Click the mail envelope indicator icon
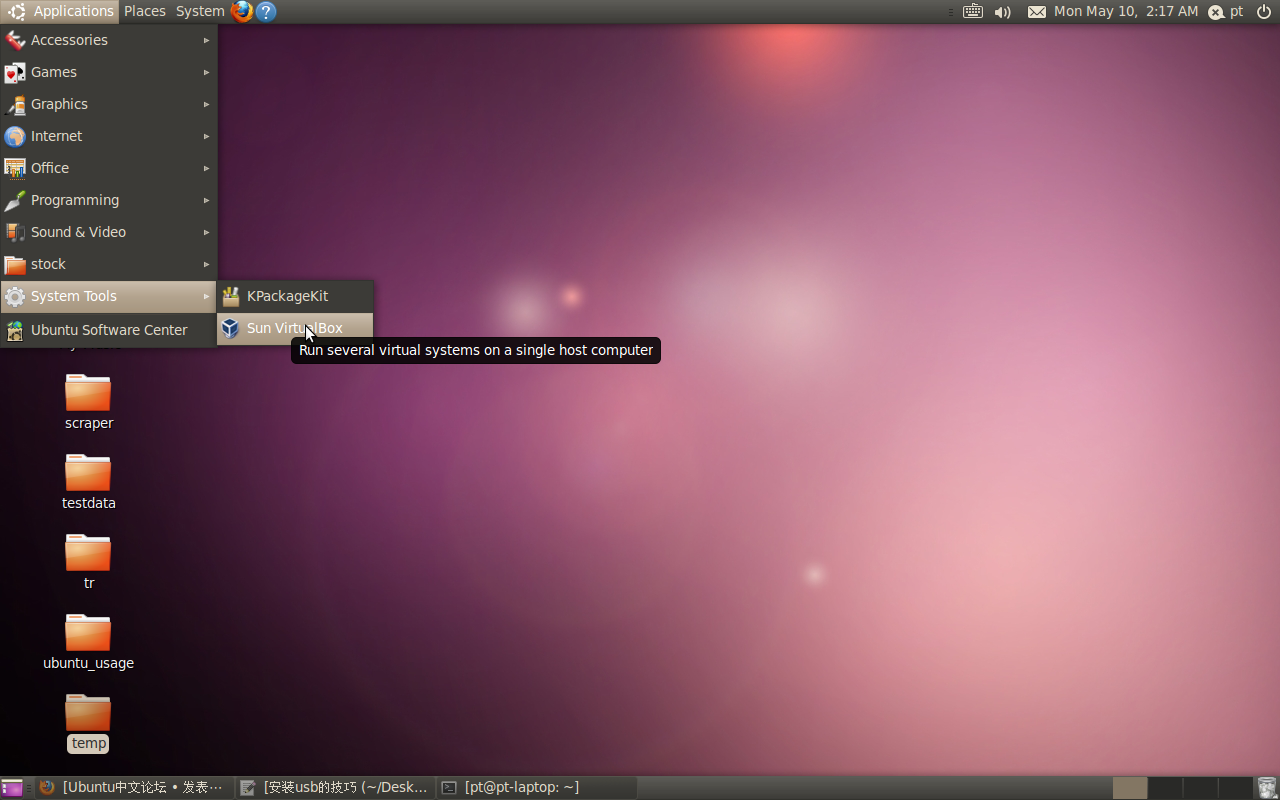This screenshot has height=800, width=1280. (1037, 12)
